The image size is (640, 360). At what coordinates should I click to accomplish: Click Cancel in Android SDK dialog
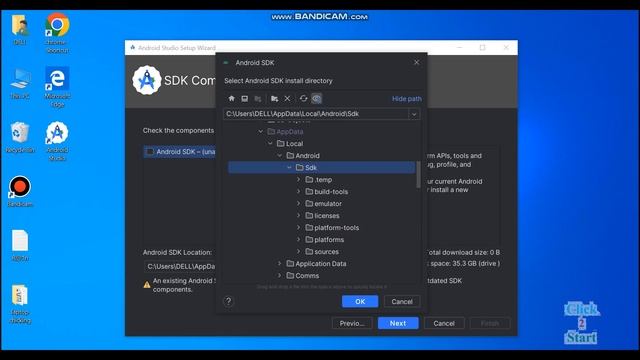click(402, 301)
